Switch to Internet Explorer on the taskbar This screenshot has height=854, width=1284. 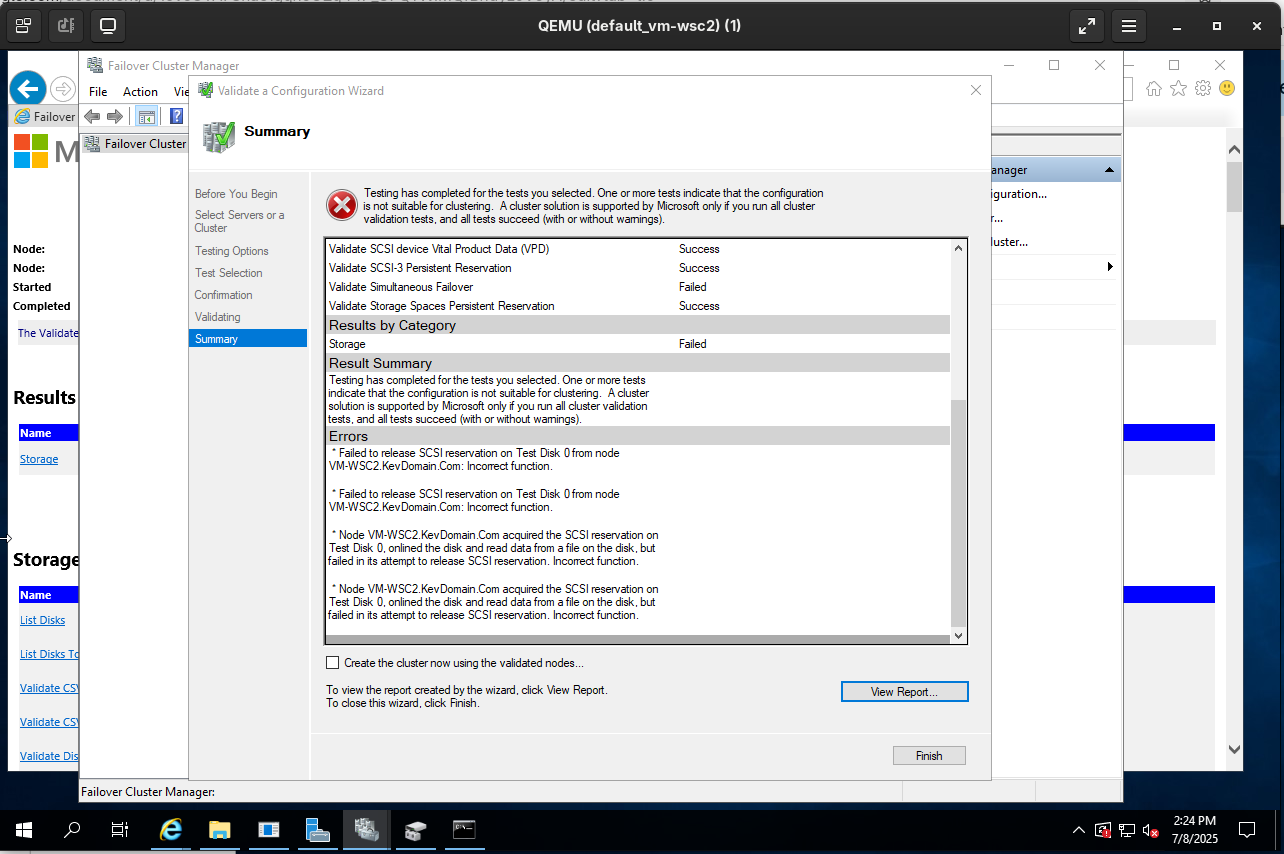[x=172, y=830]
